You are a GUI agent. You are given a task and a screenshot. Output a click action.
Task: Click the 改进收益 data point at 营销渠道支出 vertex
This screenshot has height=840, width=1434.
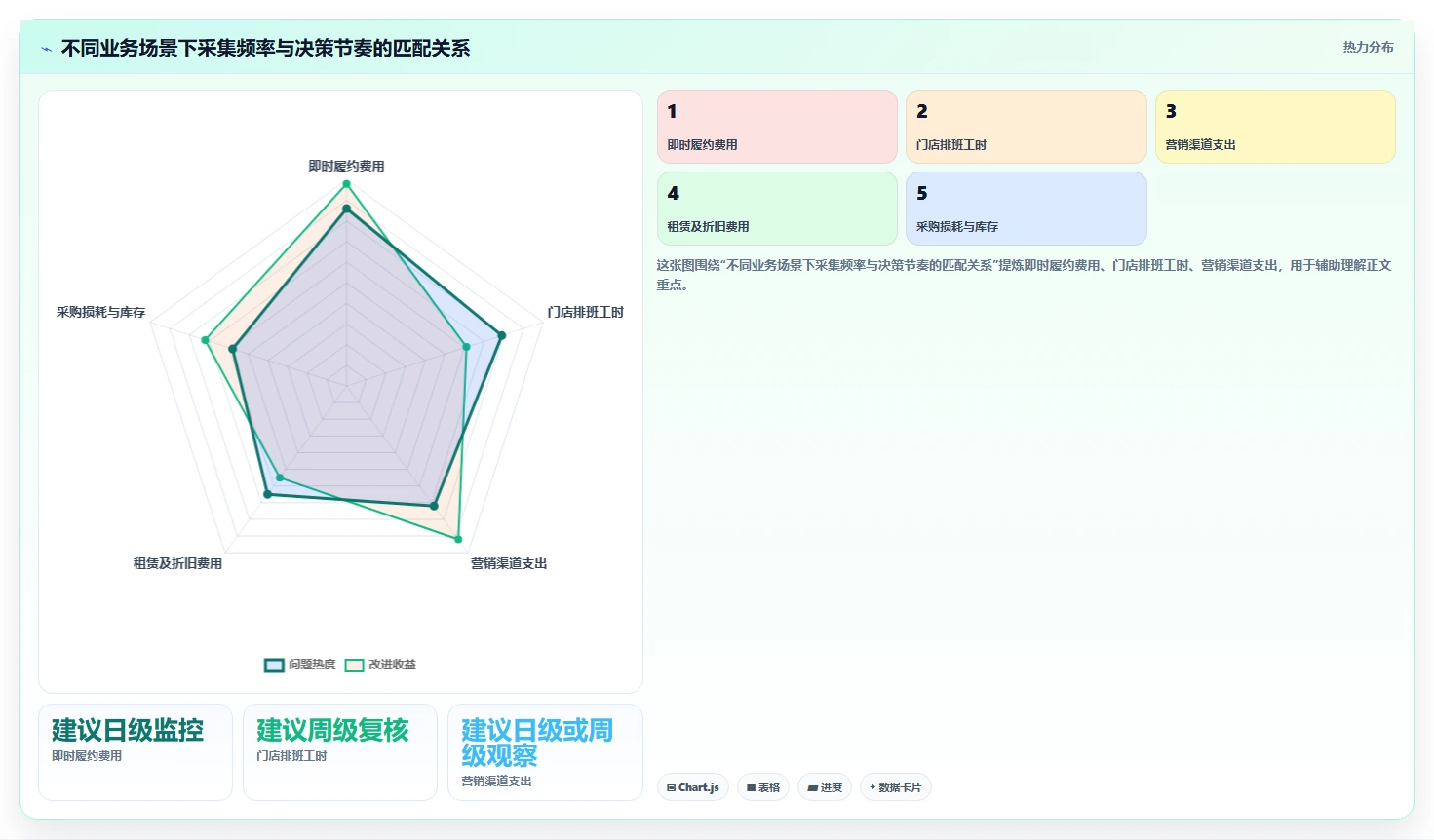point(458,539)
